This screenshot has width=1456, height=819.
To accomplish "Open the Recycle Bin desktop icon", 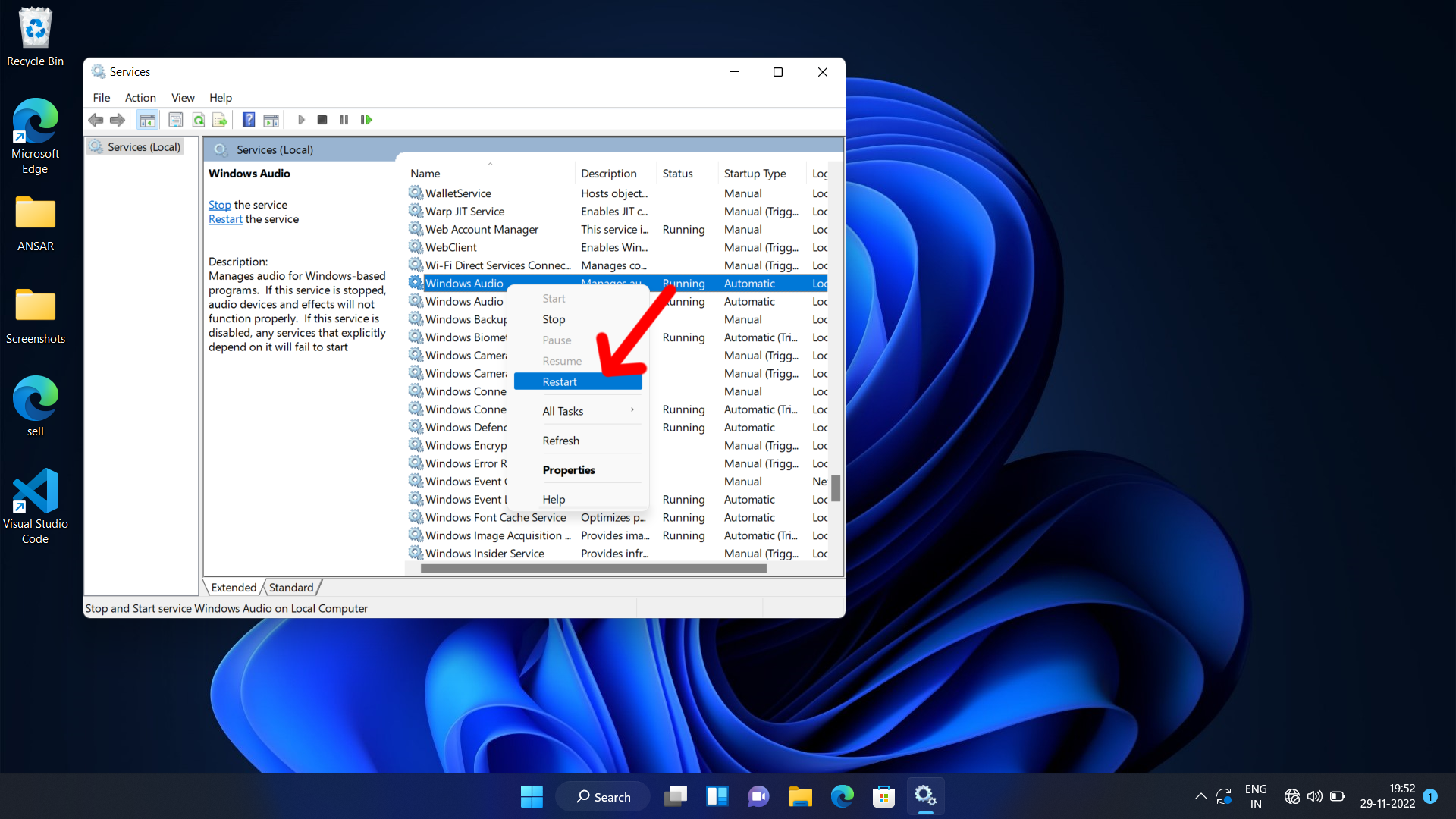I will coord(35,37).
